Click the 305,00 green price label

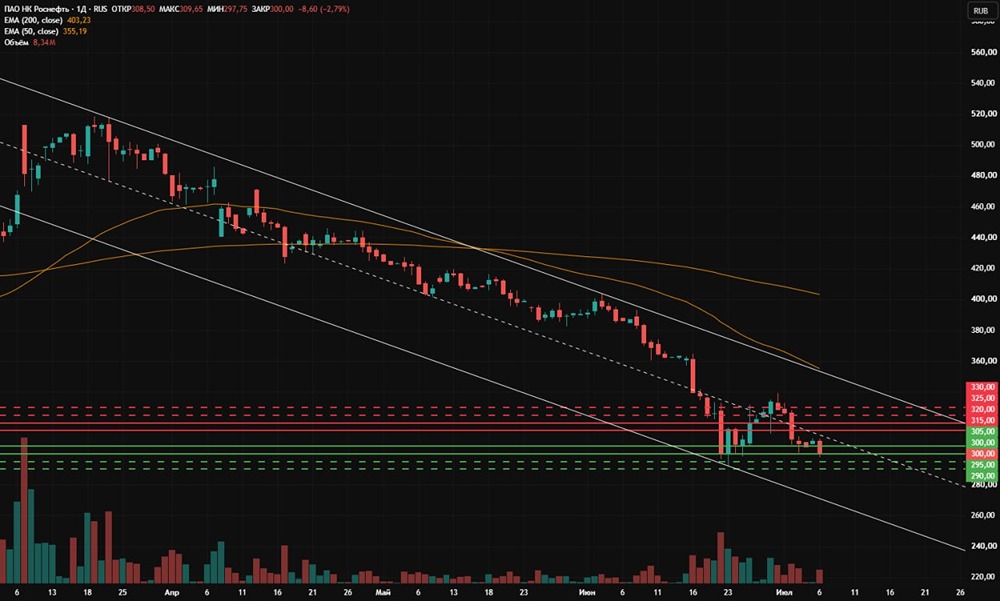click(x=983, y=431)
